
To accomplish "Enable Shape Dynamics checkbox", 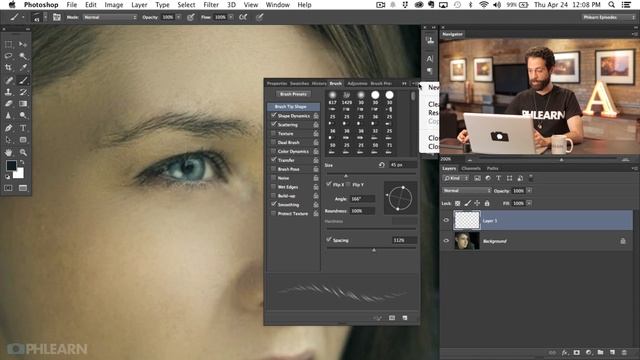I will [273, 116].
